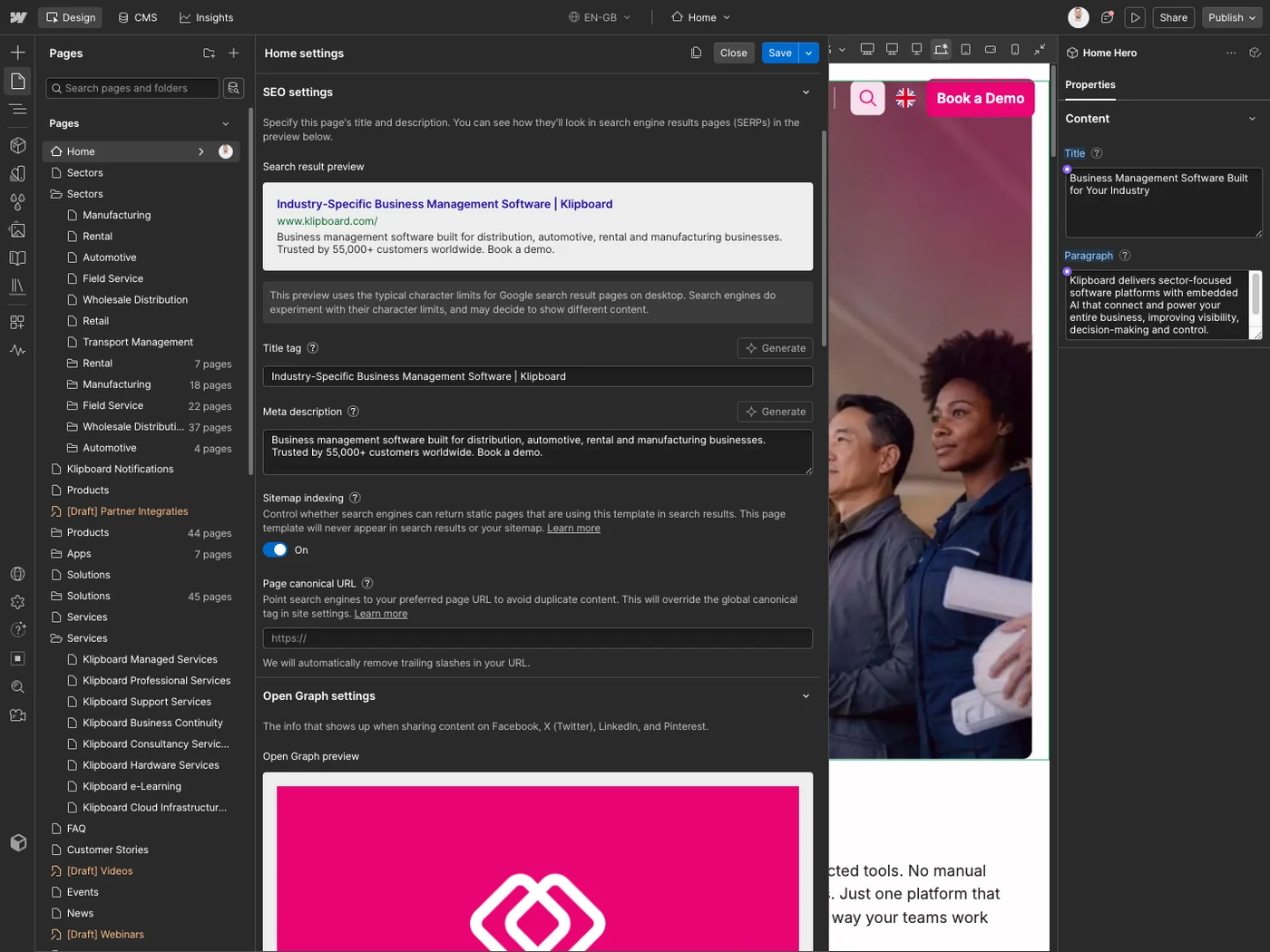Open the Assets image panel
Screen dimensions: 1270x952
tap(17, 229)
